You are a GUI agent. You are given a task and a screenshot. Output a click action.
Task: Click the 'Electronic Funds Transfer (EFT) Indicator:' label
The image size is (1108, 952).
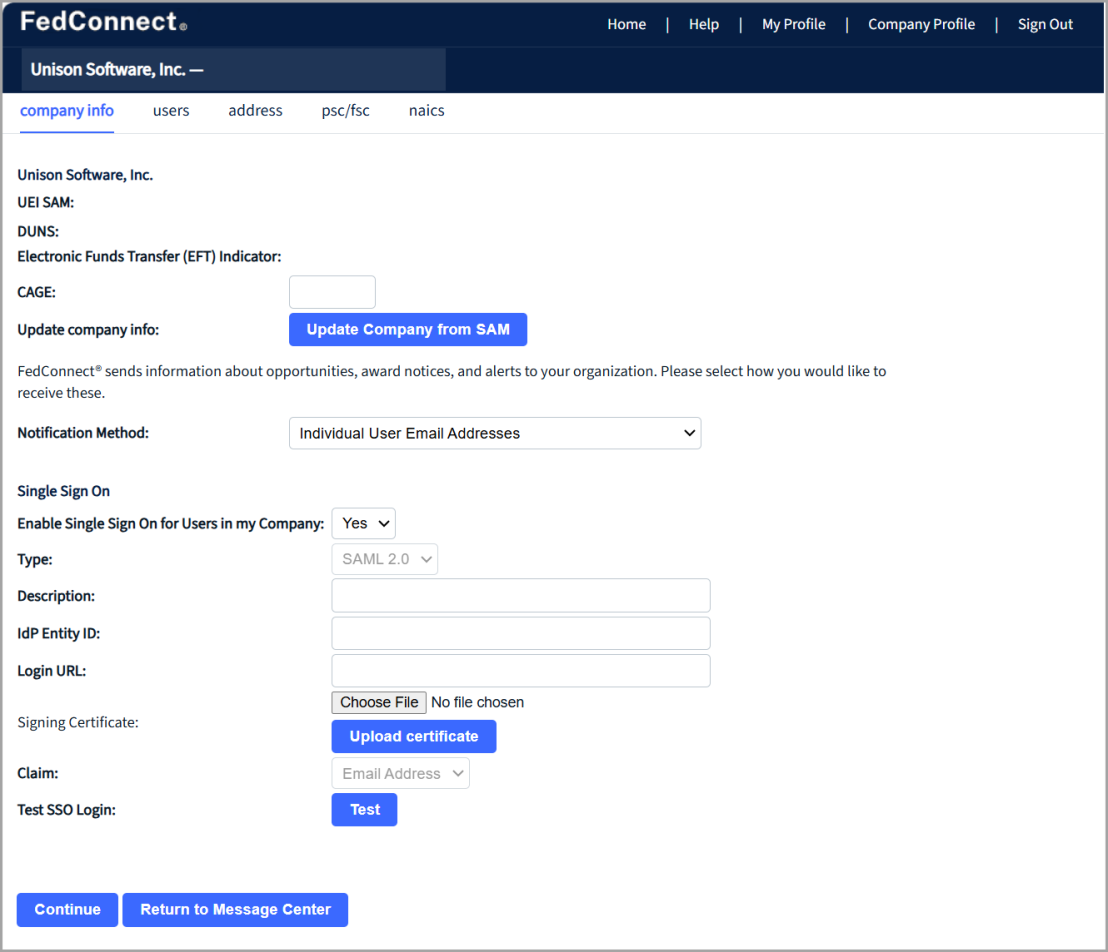pos(149,257)
